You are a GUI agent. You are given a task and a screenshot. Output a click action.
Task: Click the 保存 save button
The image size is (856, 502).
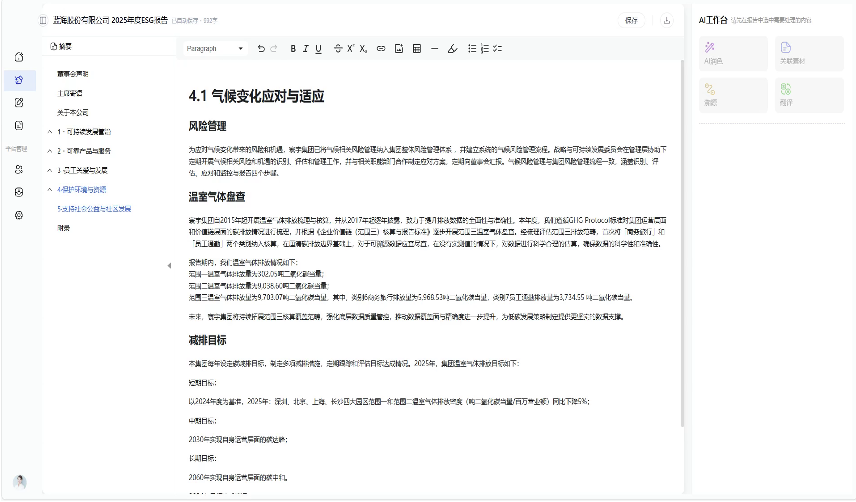pyautogui.click(x=631, y=20)
